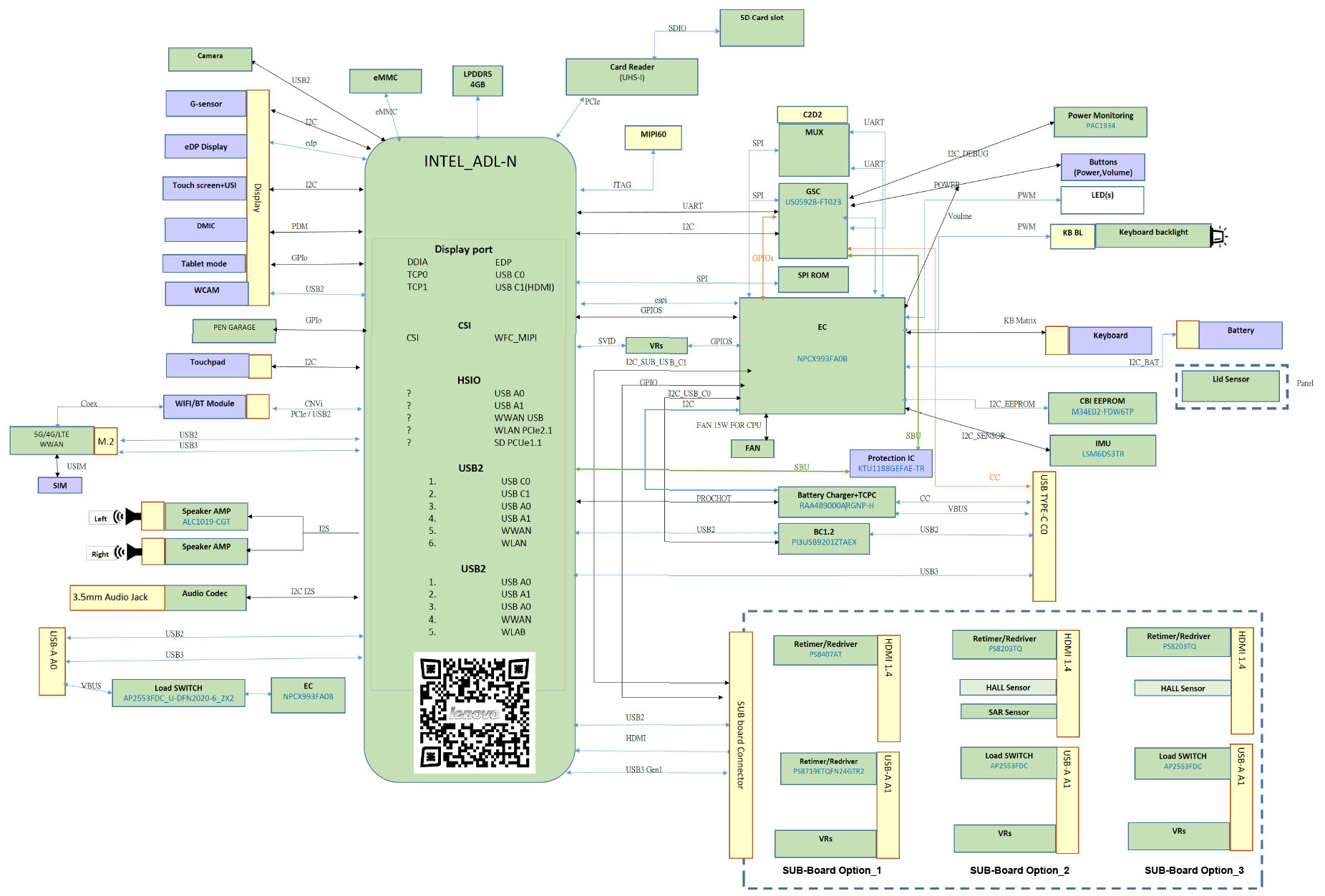
Task: Select the Battery block
Action: click(x=1241, y=335)
